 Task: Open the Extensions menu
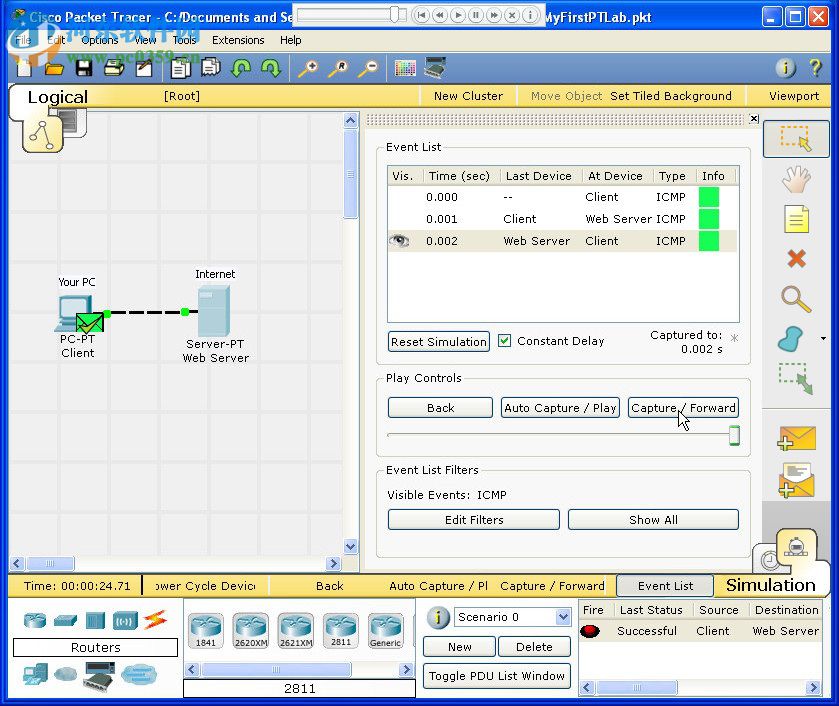238,40
